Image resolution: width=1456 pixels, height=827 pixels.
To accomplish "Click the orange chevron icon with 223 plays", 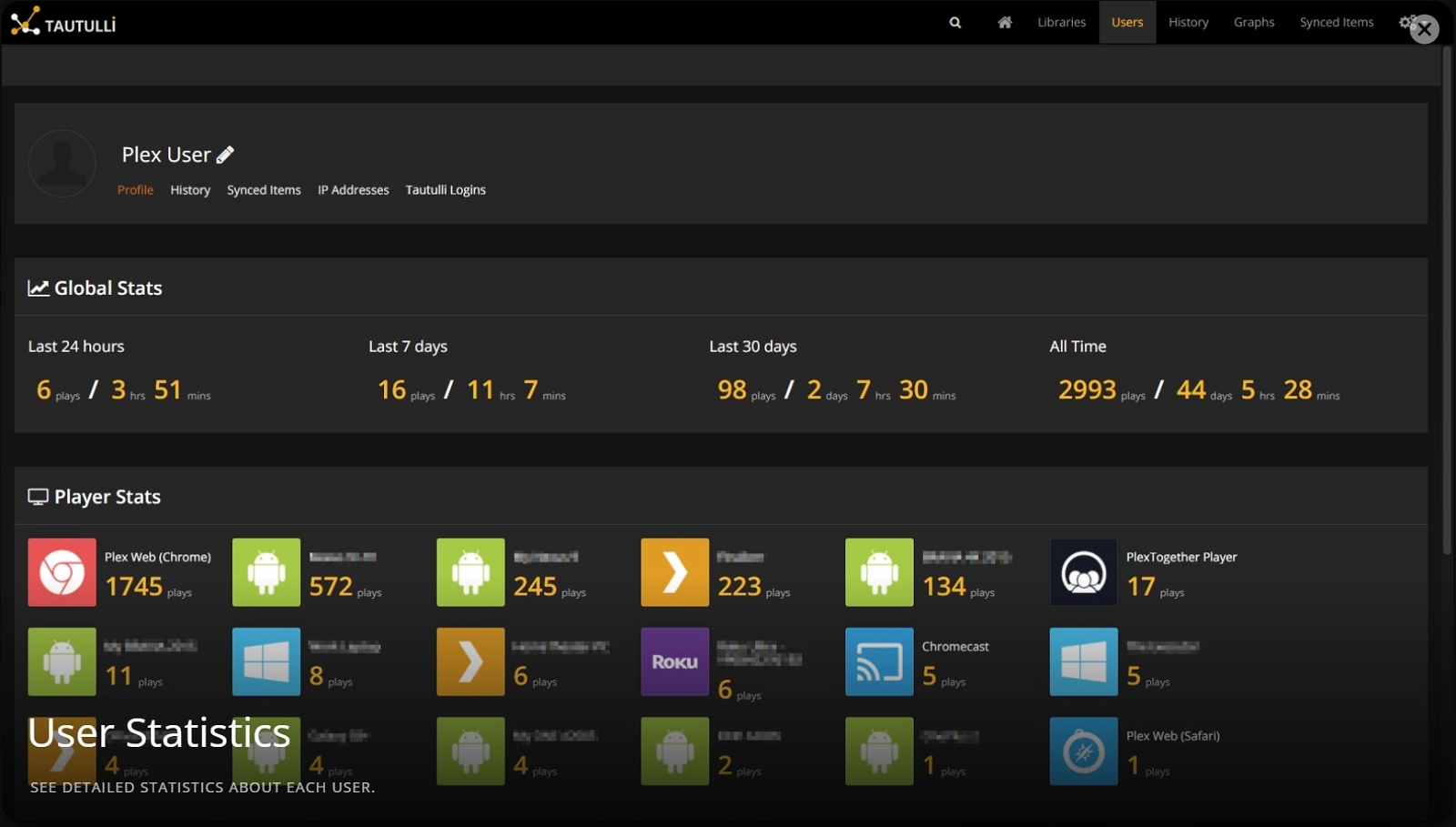I will tap(675, 572).
